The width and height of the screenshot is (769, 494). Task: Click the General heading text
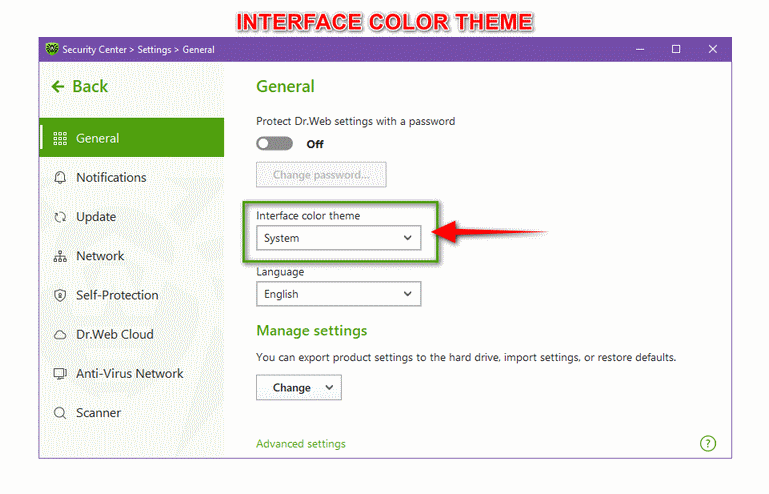pos(285,87)
